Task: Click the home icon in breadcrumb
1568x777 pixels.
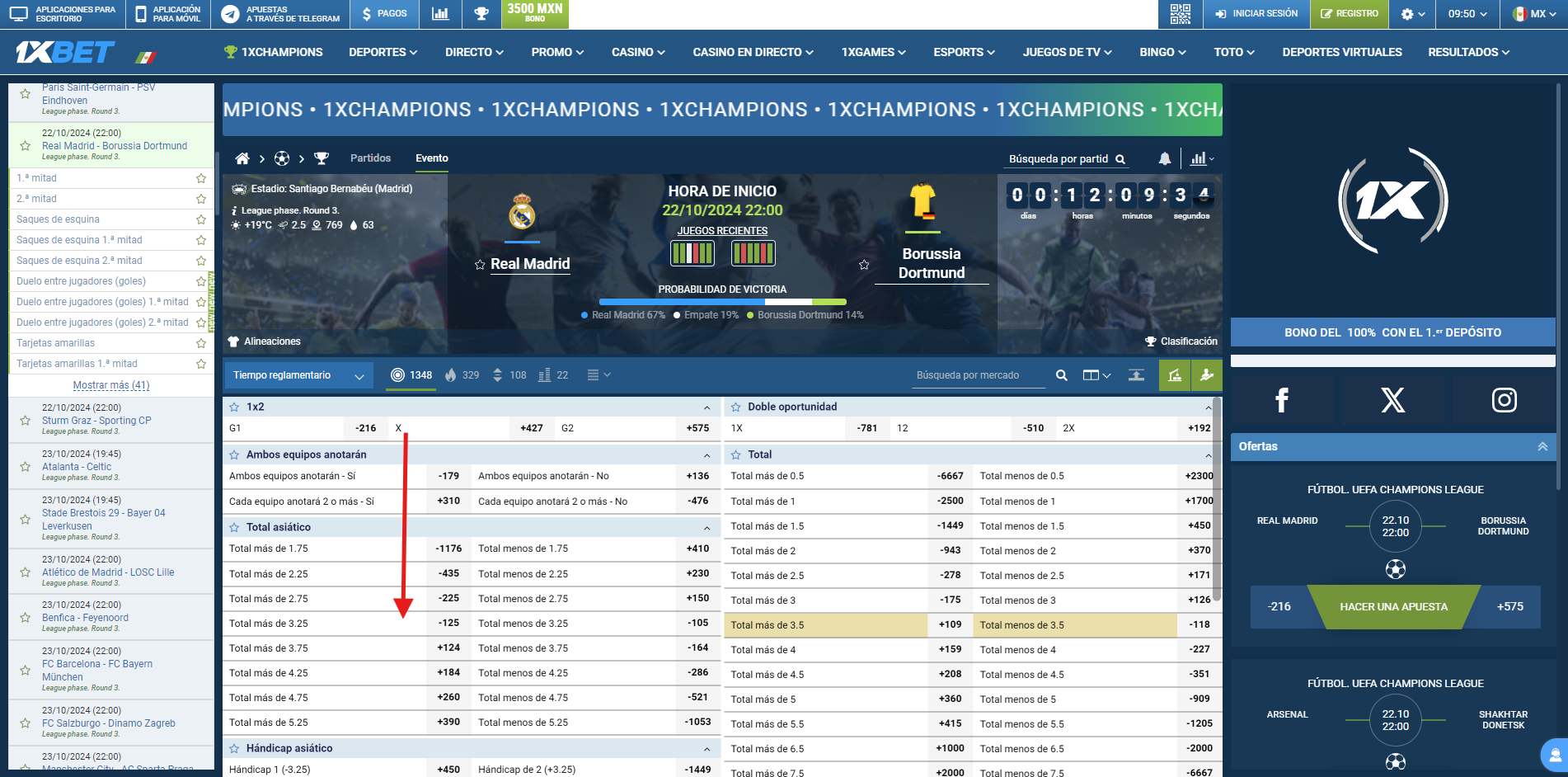Action: click(242, 158)
